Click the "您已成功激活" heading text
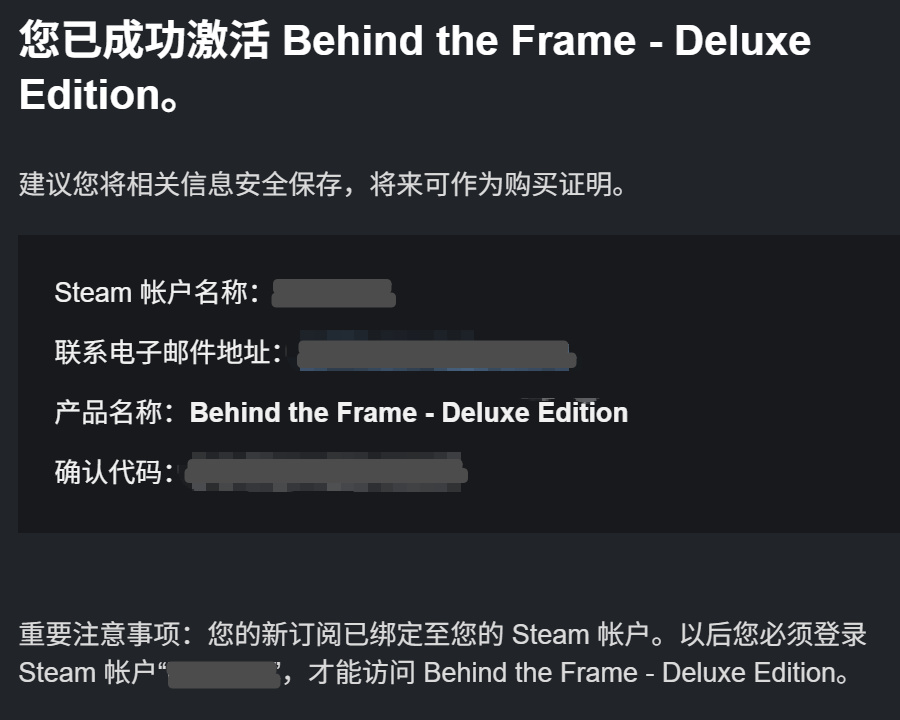The image size is (900, 720). coord(144,42)
